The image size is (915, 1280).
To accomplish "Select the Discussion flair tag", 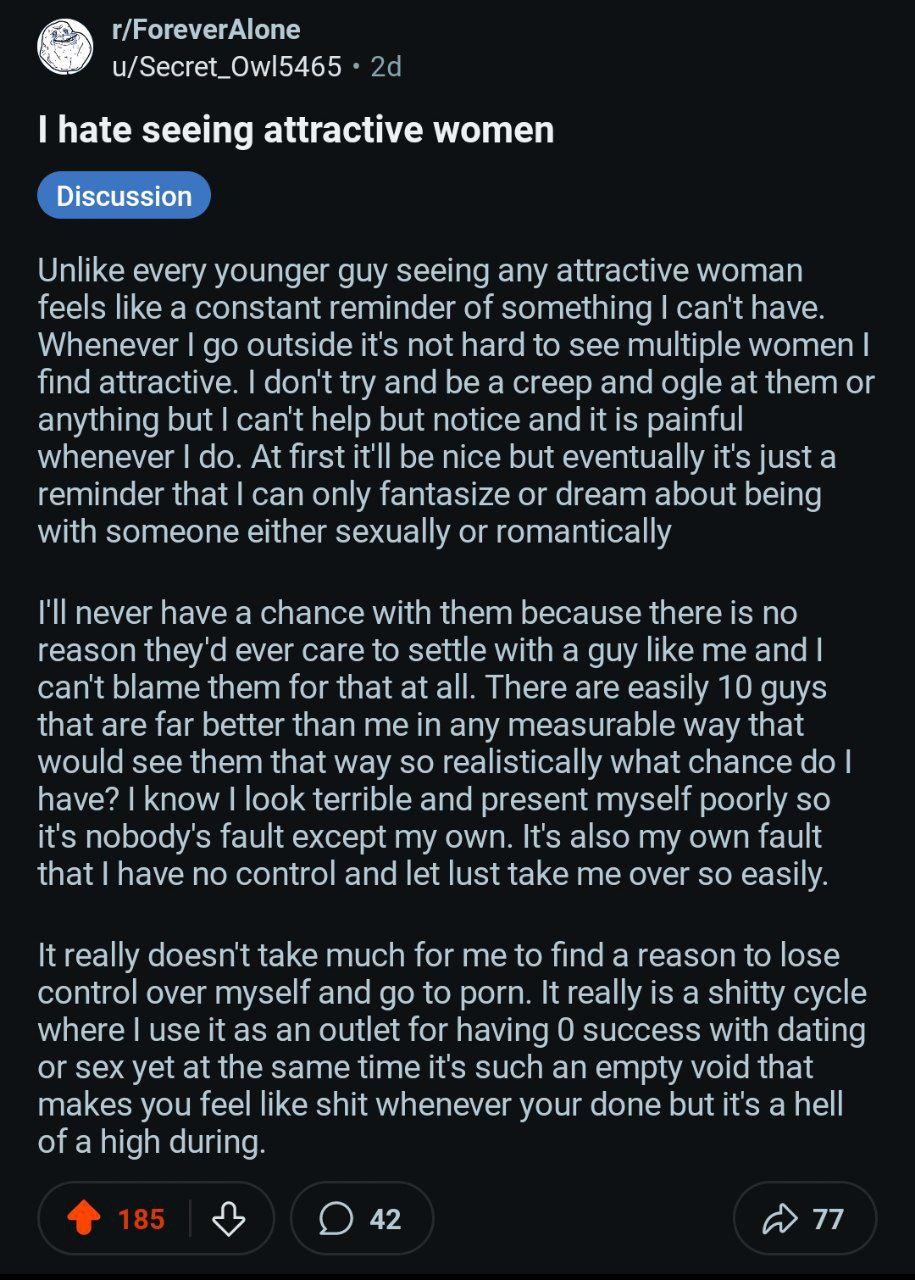I will point(124,195).
